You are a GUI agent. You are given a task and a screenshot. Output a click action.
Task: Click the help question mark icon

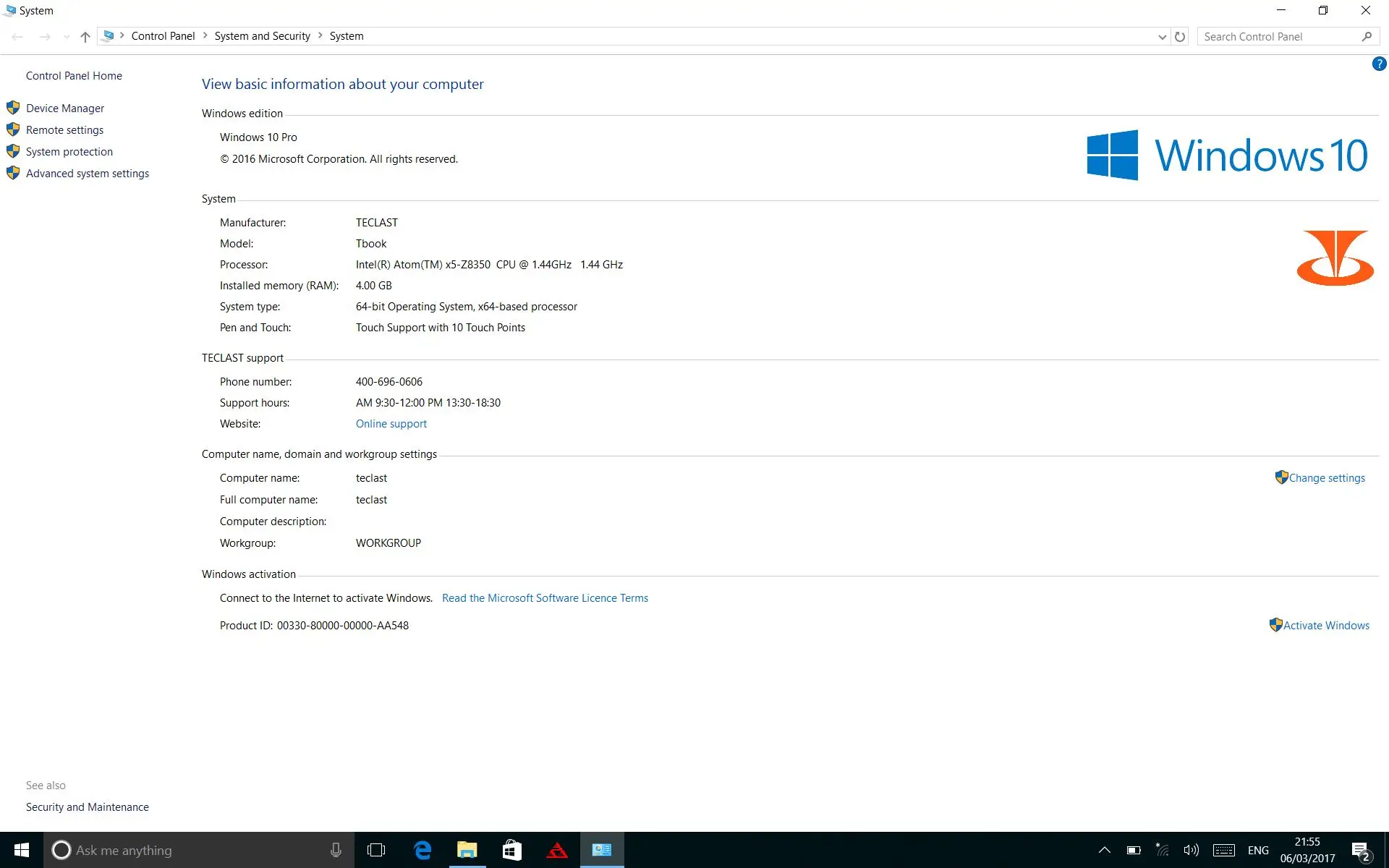click(x=1379, y=64)
